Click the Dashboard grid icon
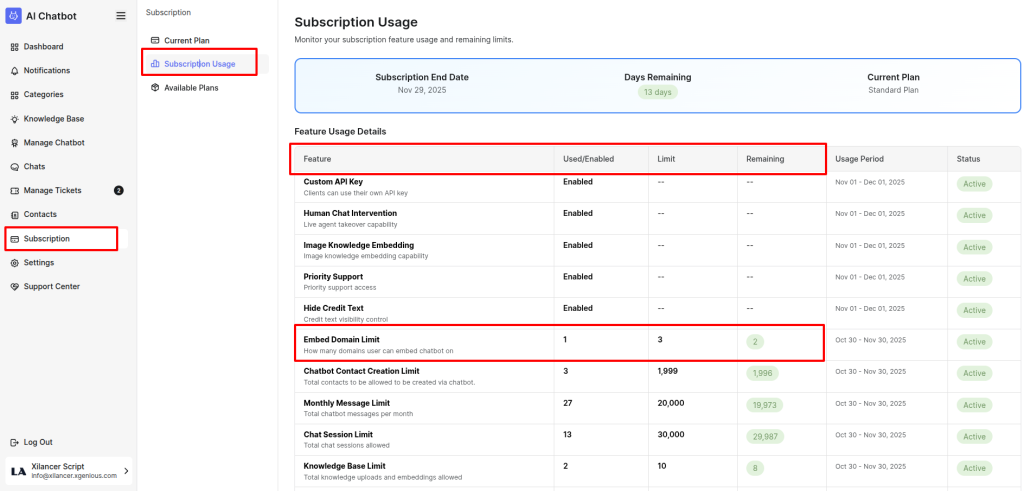This screenshot has height=491, width=1024. click(x=14, y=47)
